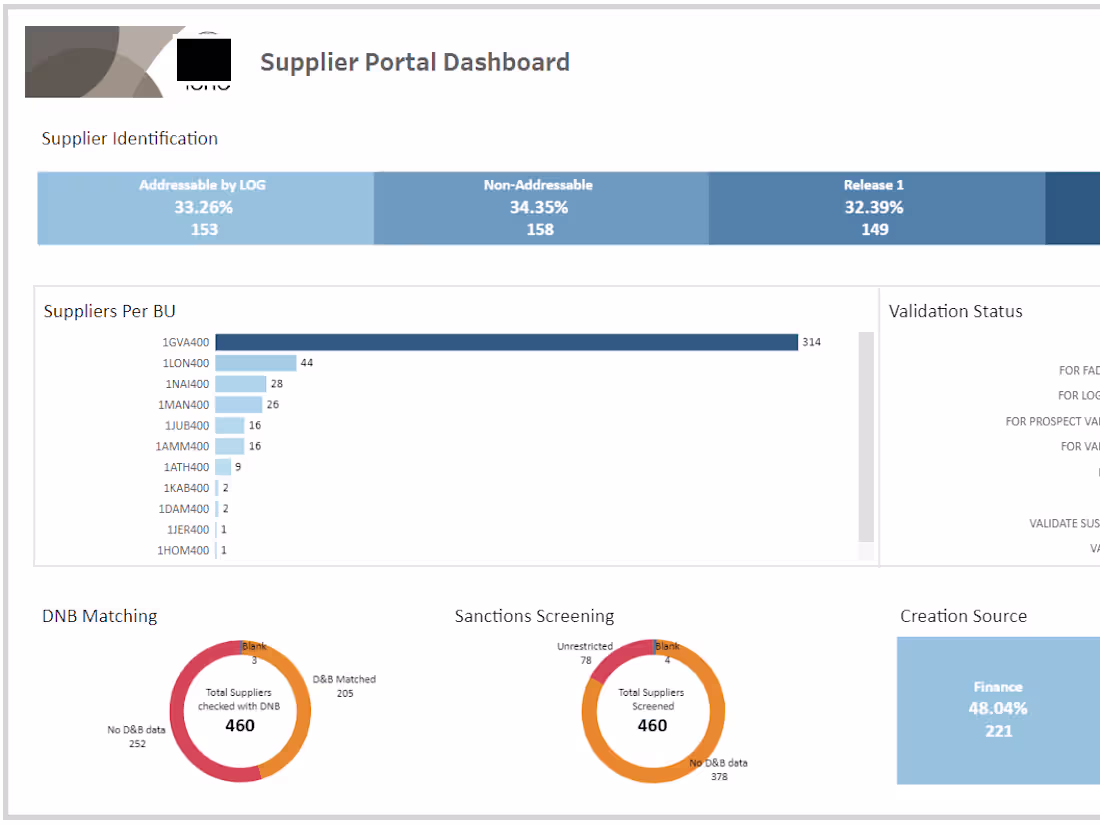Select the Addressable by LOG tile
Screen dimensions: 1100x825
[205, 208]
